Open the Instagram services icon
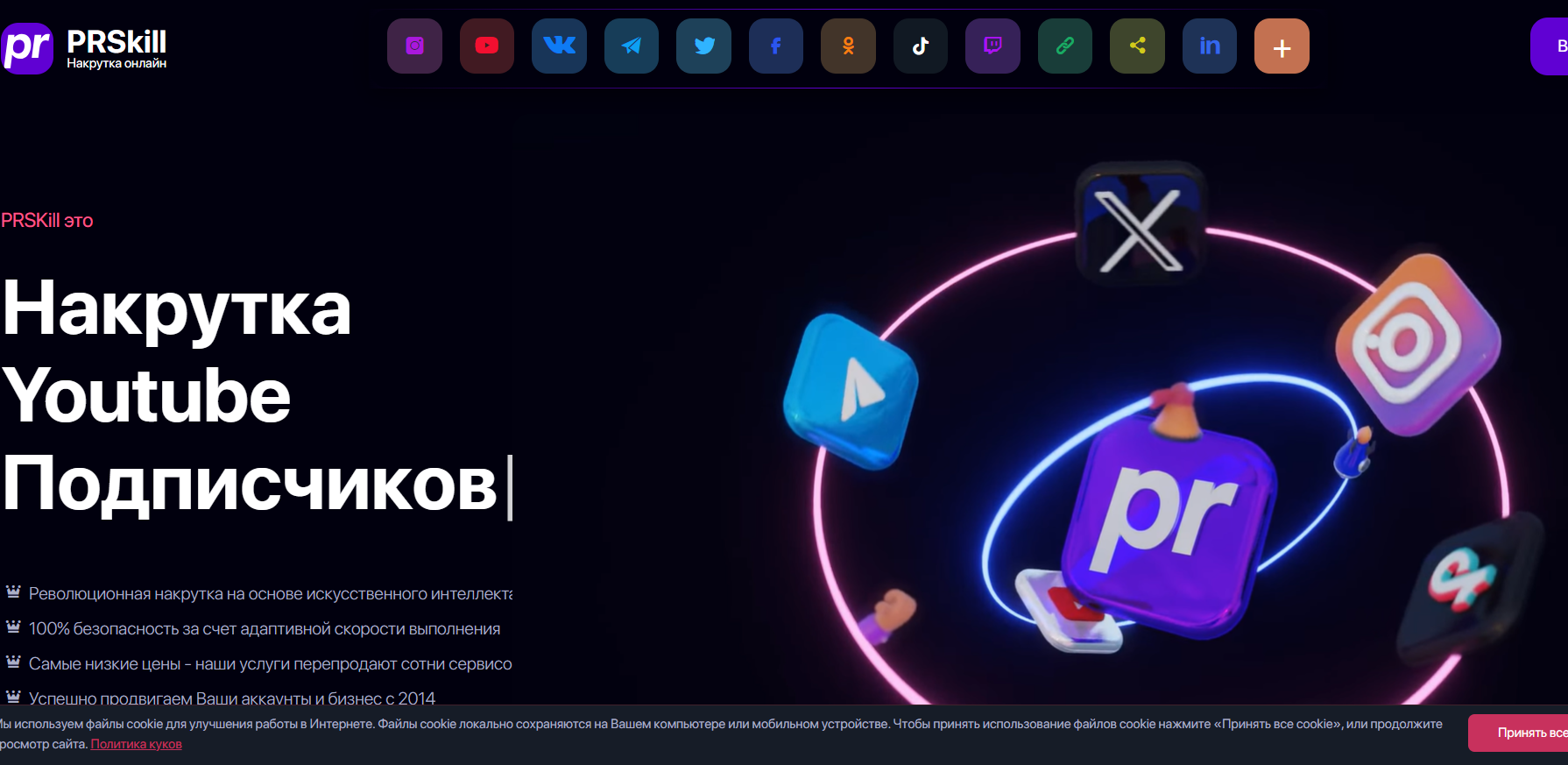This screenshot has width=1568, height=765. coord(414,46)
